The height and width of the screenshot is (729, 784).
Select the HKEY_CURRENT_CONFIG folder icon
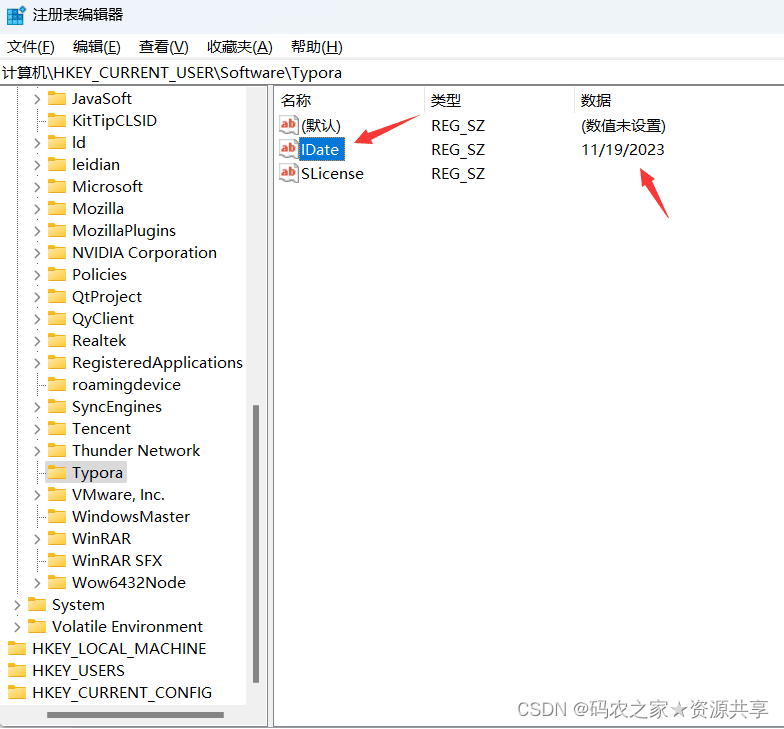tap(17, 692)
